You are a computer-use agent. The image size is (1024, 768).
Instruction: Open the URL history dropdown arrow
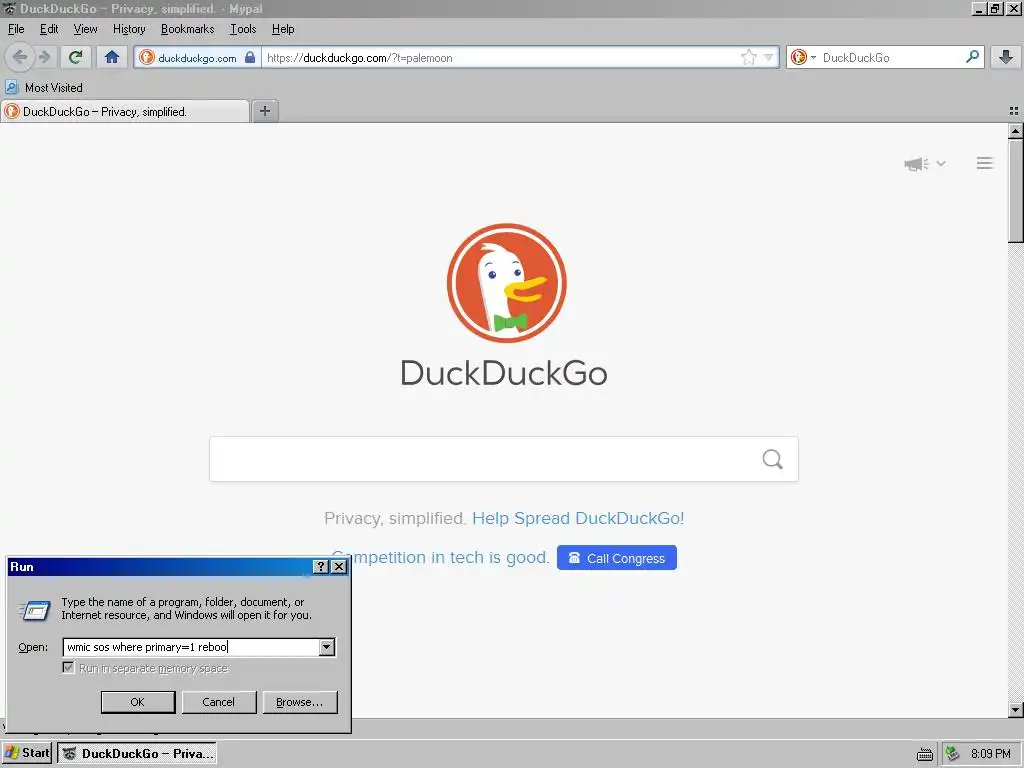[x=768, y=57]
